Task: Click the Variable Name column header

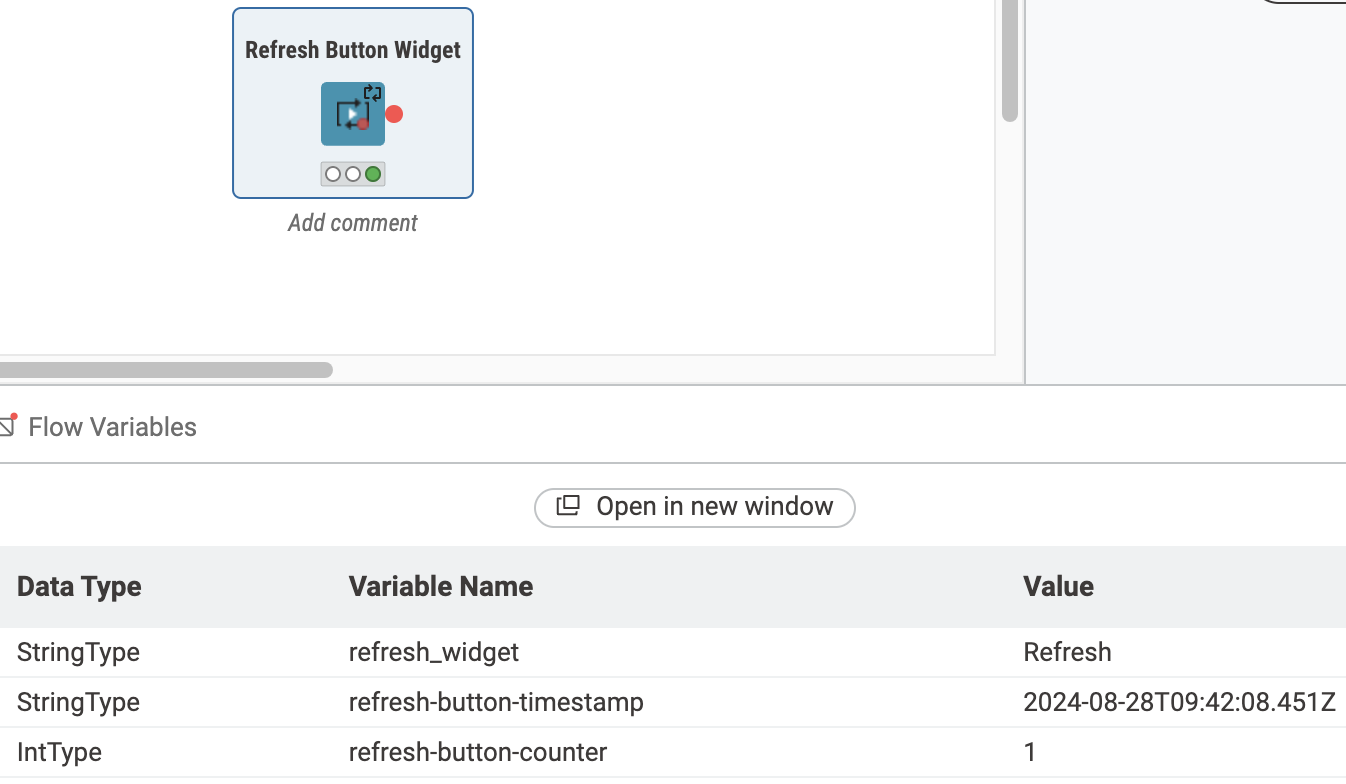Action: point(440,586)
